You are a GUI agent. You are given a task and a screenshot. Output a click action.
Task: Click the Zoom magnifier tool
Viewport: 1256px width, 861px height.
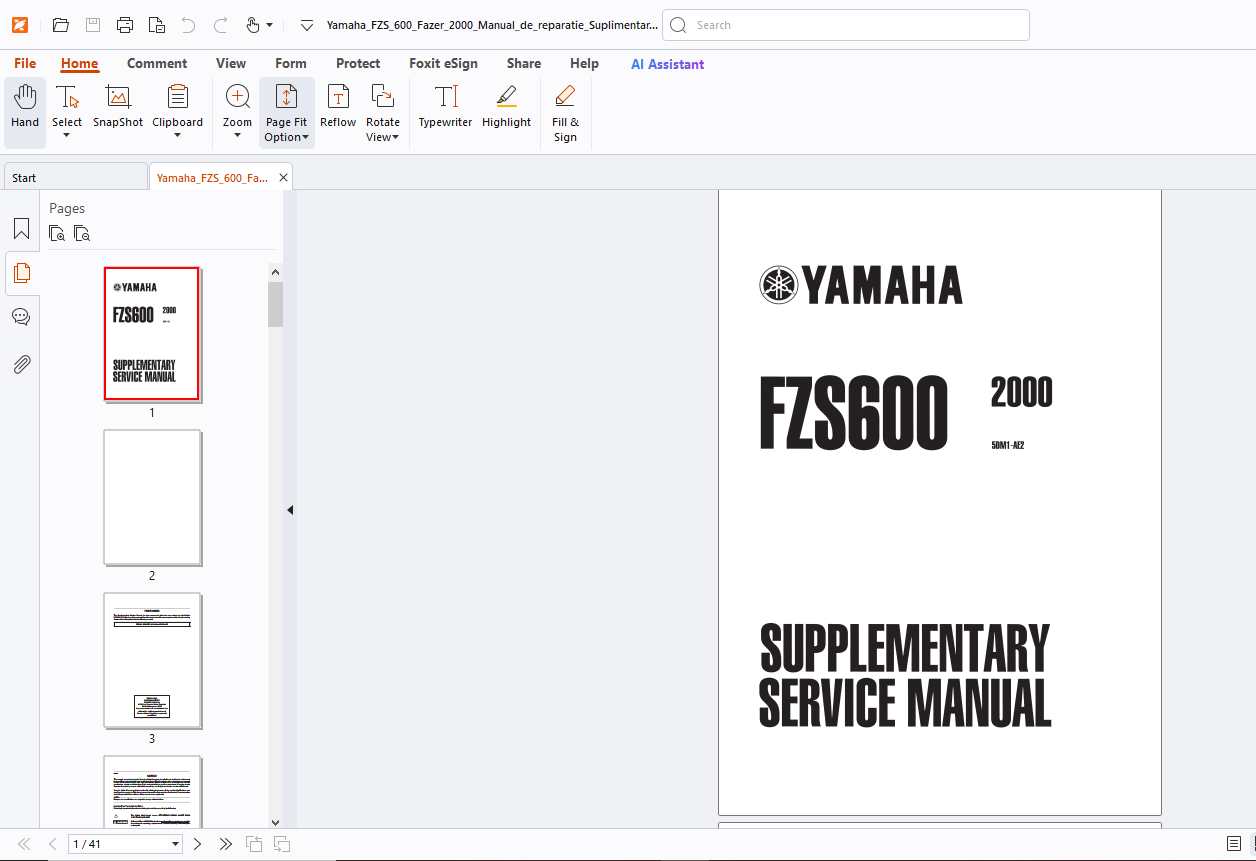point(237,97)
